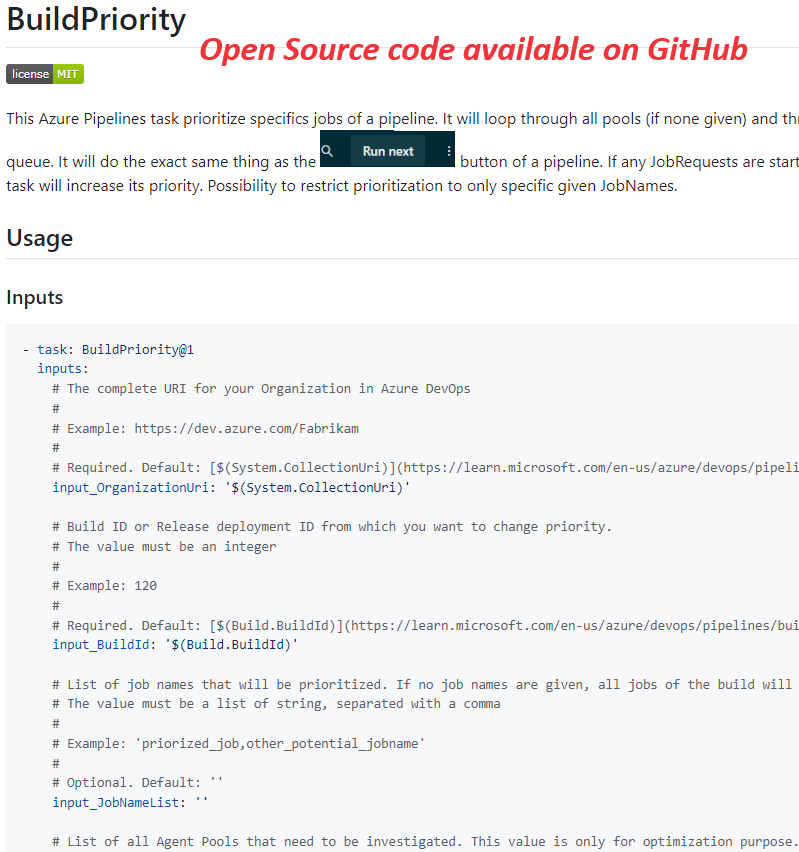Click the 'priorized_job,other_potential_jobname' example comment
The height and width of the screenshot is (852, 799).
(x=239, y=743)
